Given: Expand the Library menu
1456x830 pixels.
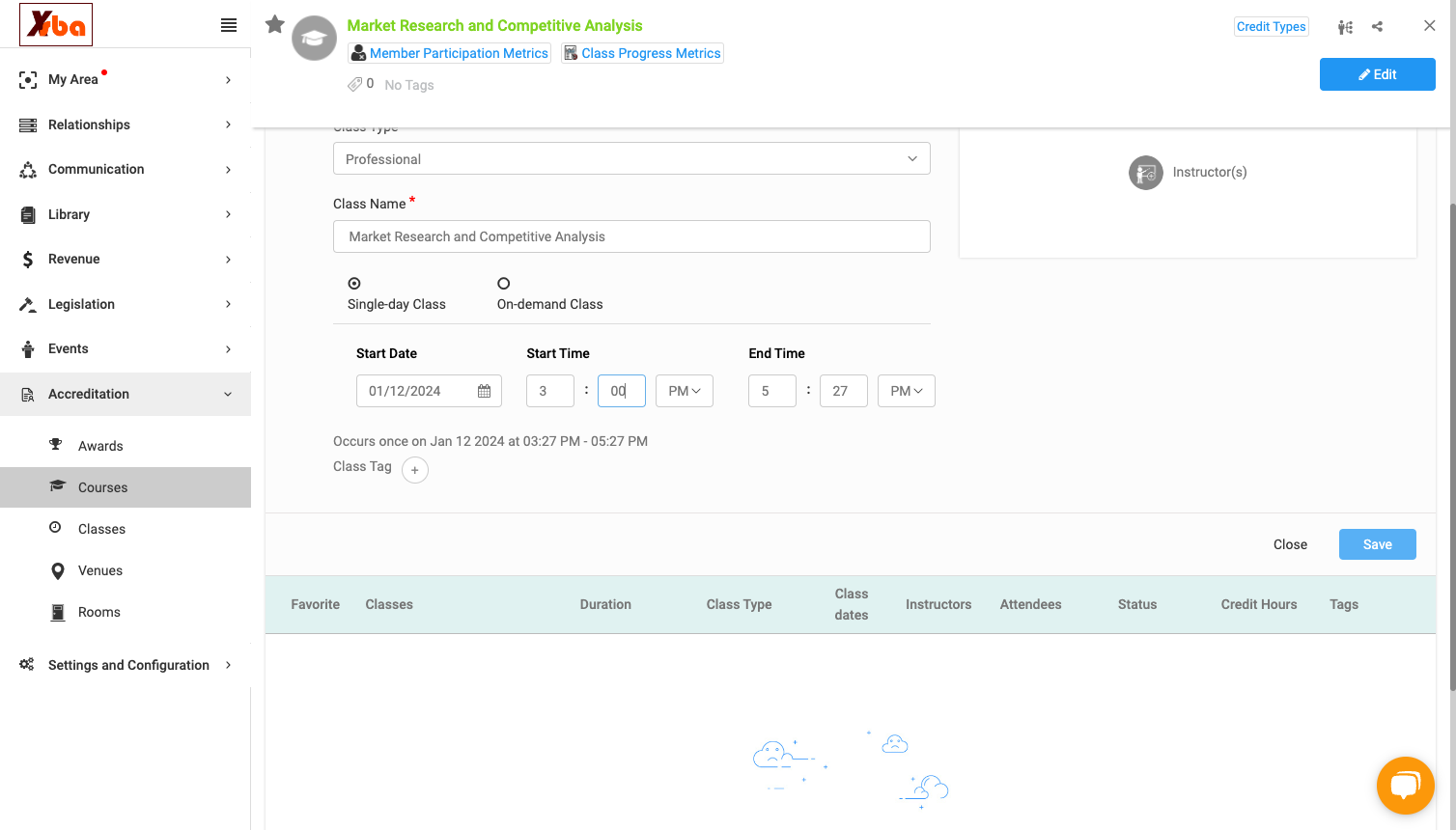Looking at the screenshot, I should [126, 214].
